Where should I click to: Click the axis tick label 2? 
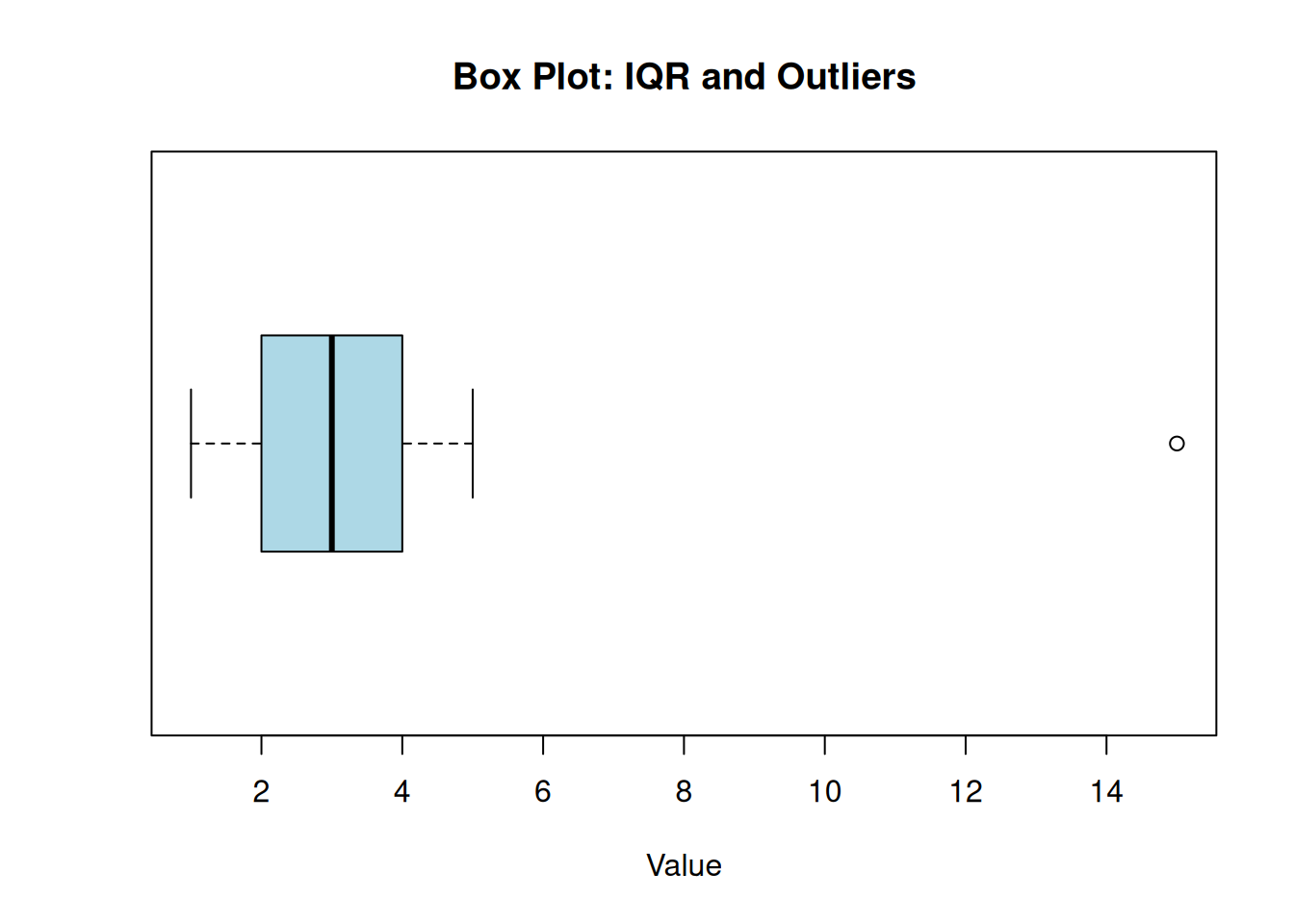point(261,792)
